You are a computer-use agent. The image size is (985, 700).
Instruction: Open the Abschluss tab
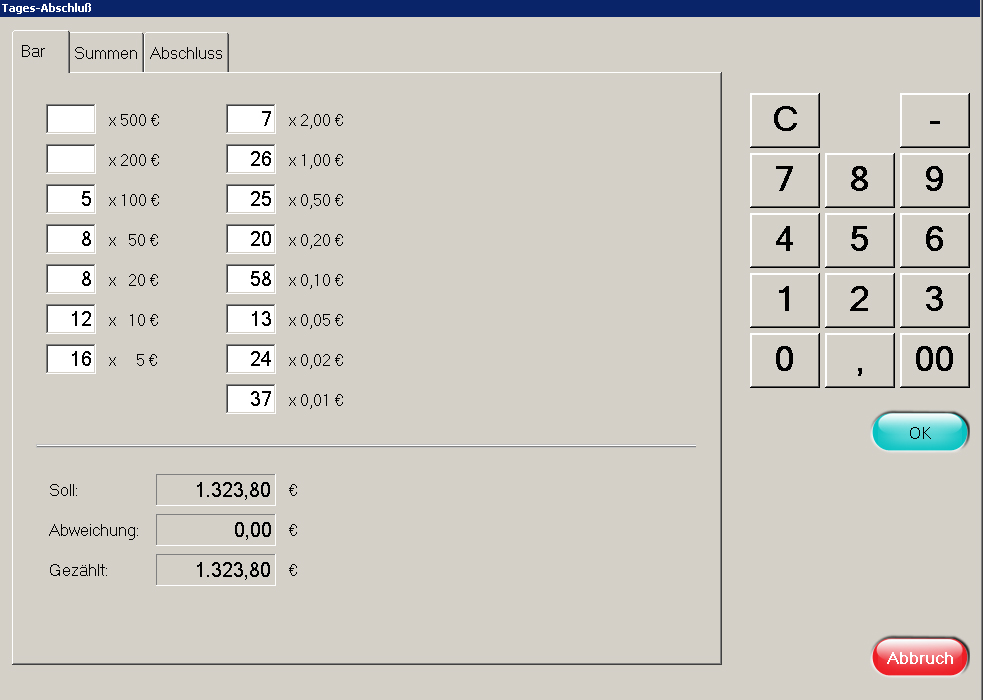click(x=186, y=54)
